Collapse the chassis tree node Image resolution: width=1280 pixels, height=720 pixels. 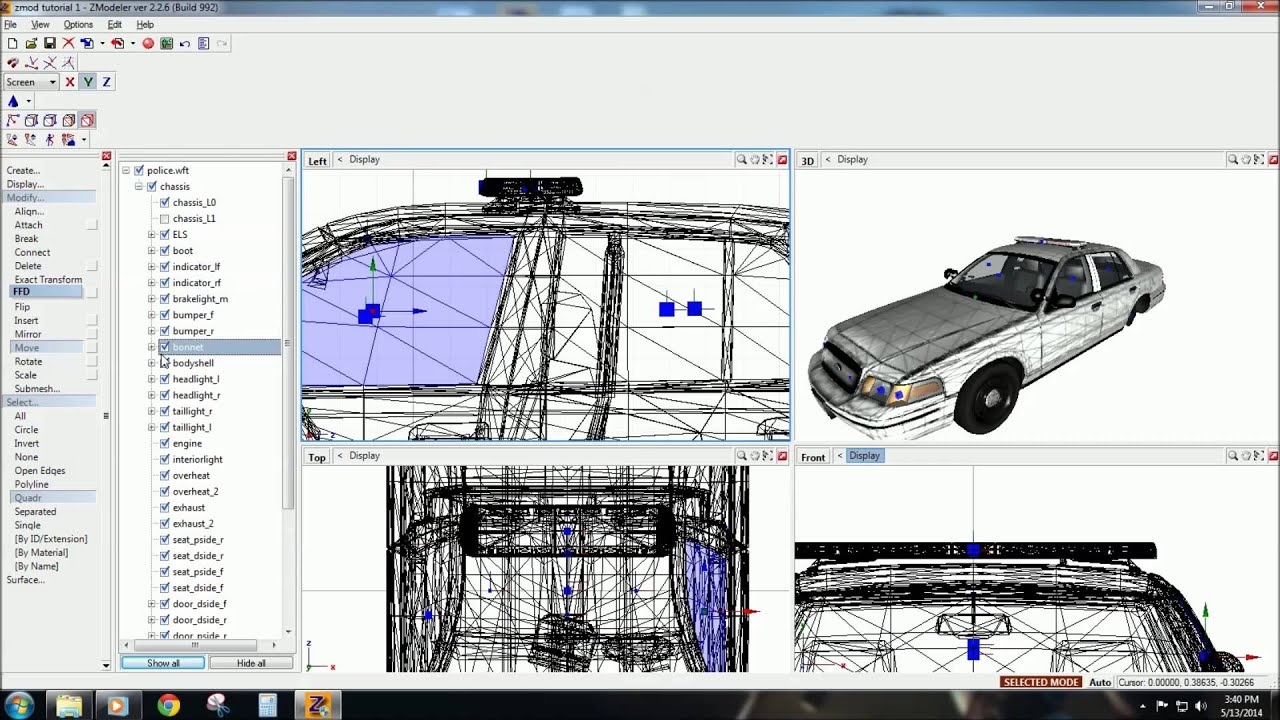point(139,186)
